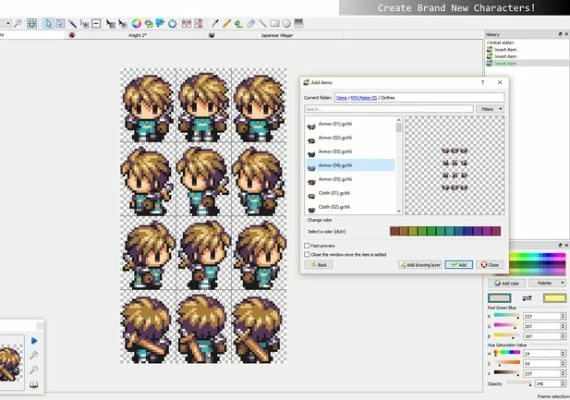
Task: Pick the green swatch in Change color strip
Action: tap(431, 231)
